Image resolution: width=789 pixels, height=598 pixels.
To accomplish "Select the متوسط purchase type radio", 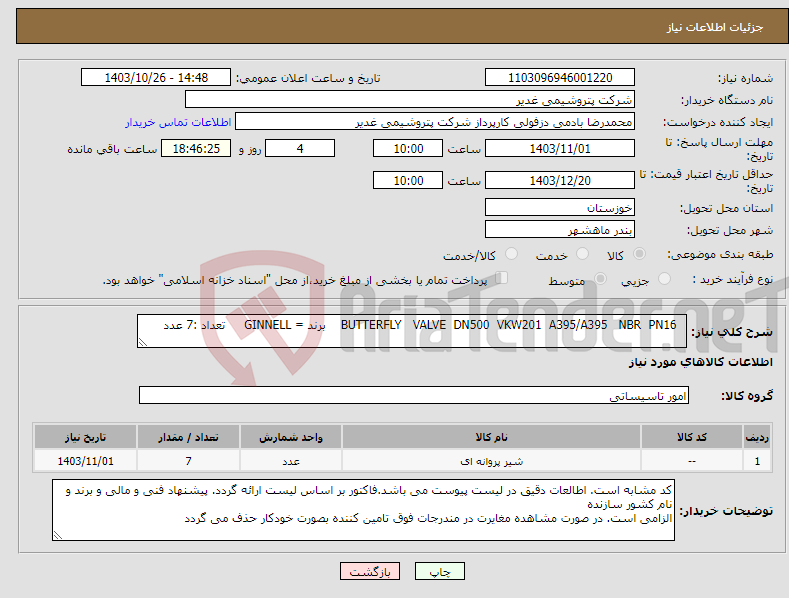I will coord(600,278).
